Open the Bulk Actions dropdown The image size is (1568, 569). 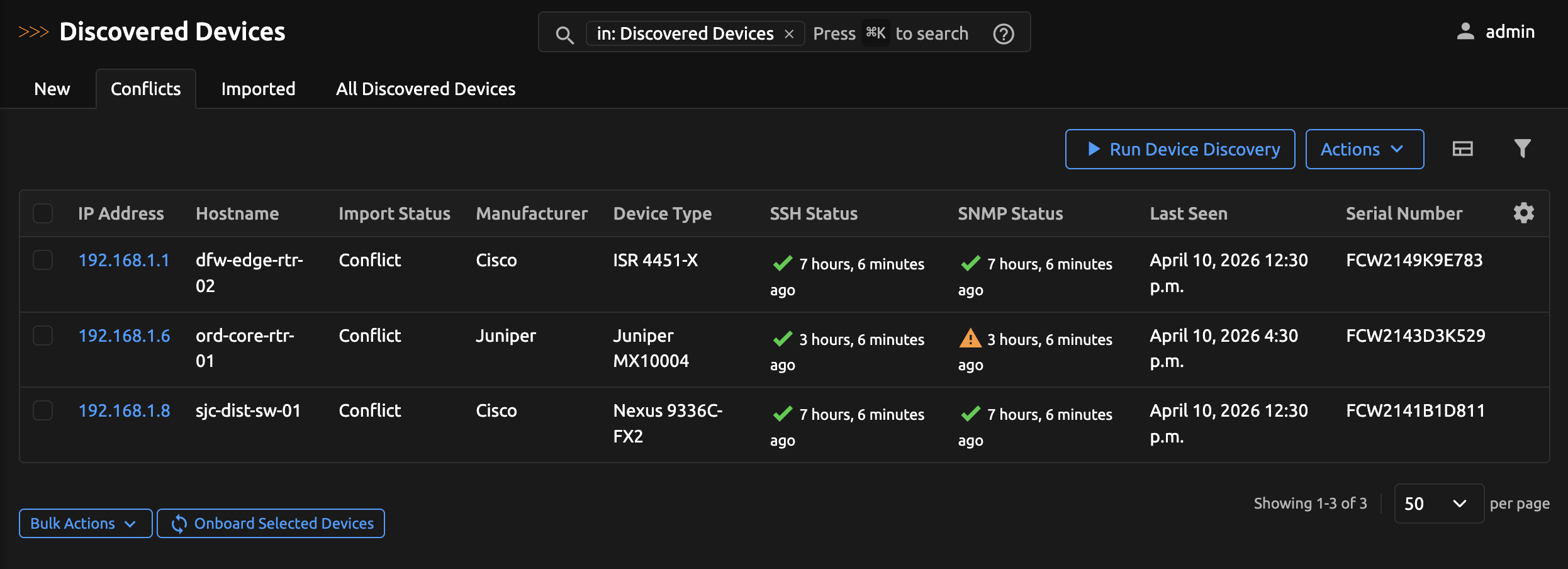point(85,523)
